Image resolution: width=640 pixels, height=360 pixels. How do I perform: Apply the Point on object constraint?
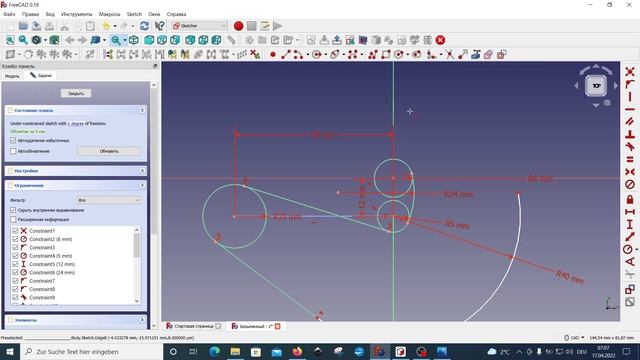tap(630, 84)
